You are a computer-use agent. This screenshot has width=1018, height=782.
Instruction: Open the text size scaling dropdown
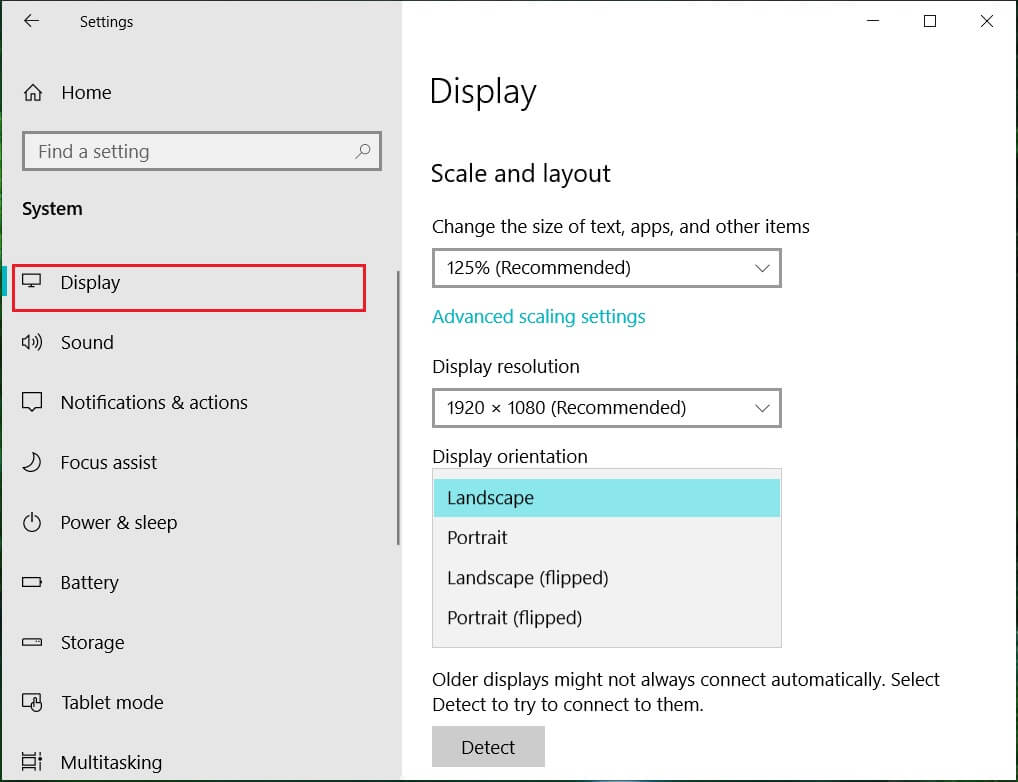tap(606, 268)
